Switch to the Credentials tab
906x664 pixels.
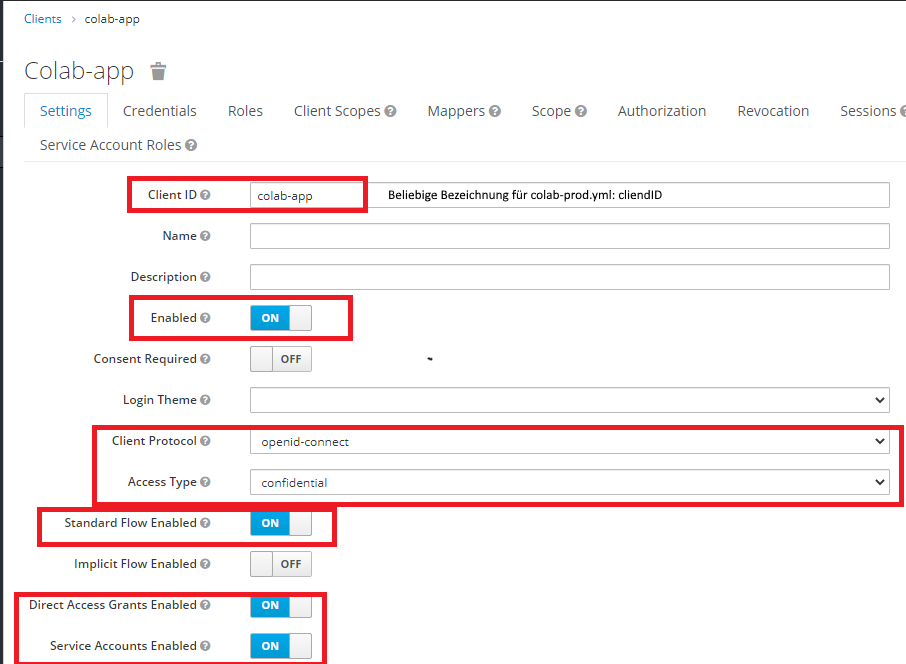159,110
